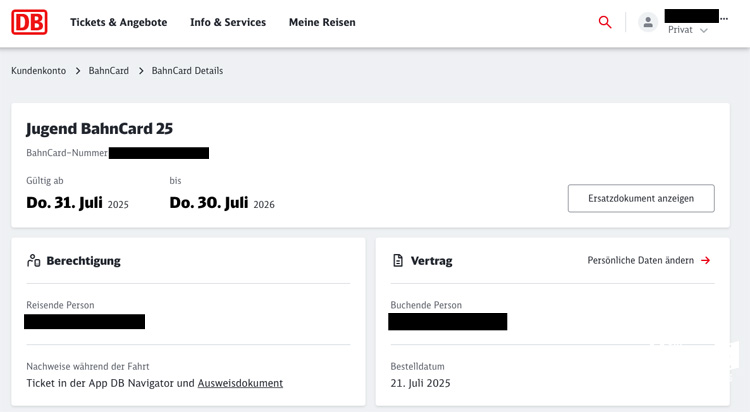Click the Berechtigung person icon
The height and width of the screenshot is (412, 750).
[34, 261]
